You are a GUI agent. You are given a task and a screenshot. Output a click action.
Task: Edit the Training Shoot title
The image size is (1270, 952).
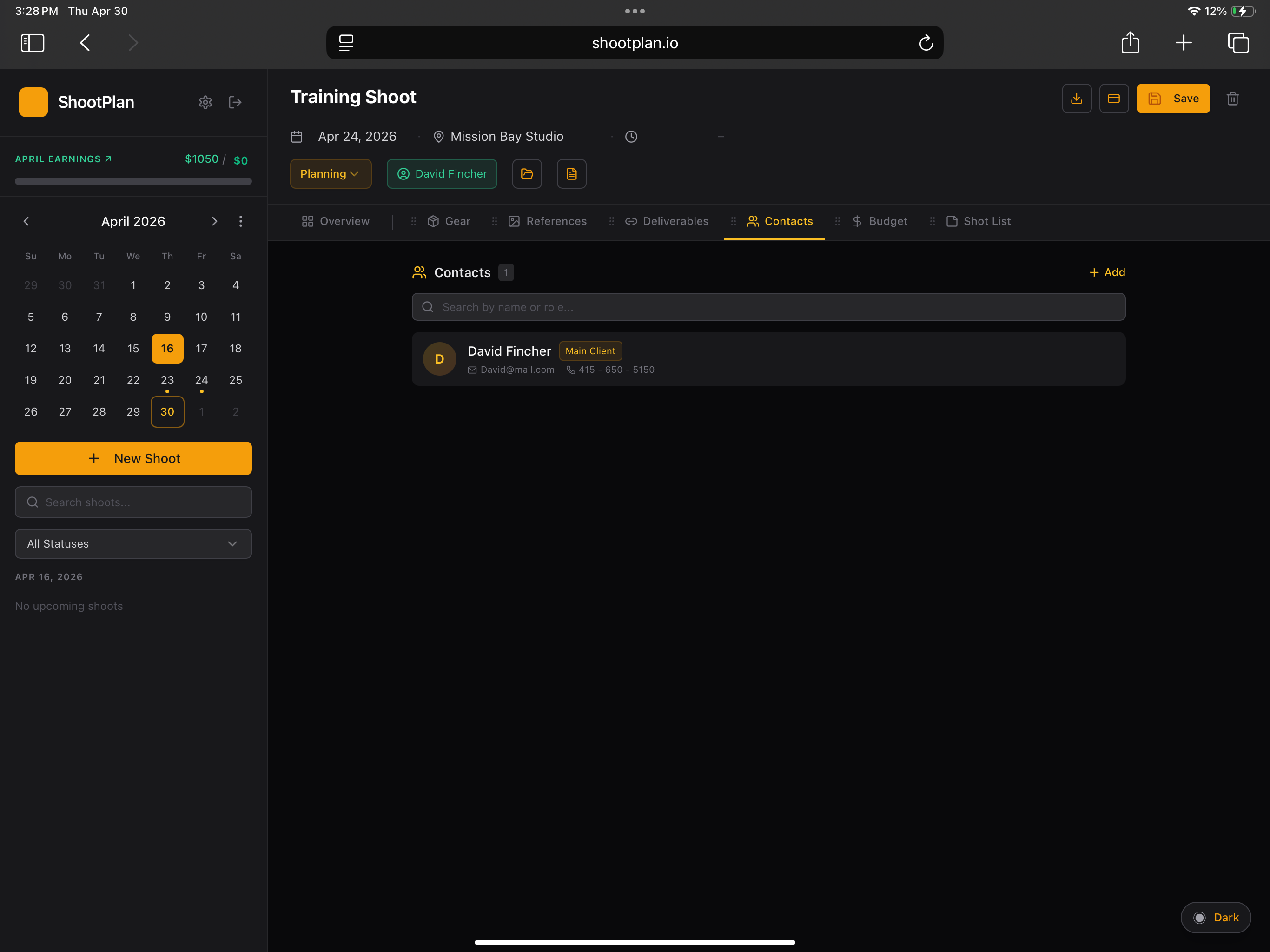[x=353, y=97]
